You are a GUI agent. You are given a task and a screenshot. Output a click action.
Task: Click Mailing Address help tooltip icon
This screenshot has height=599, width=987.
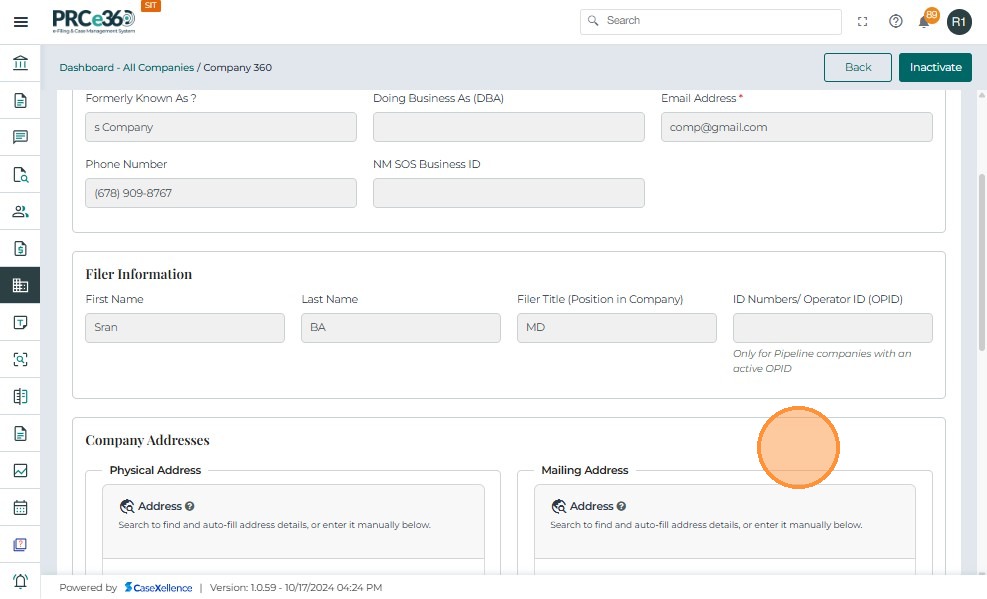pos(621,506)
